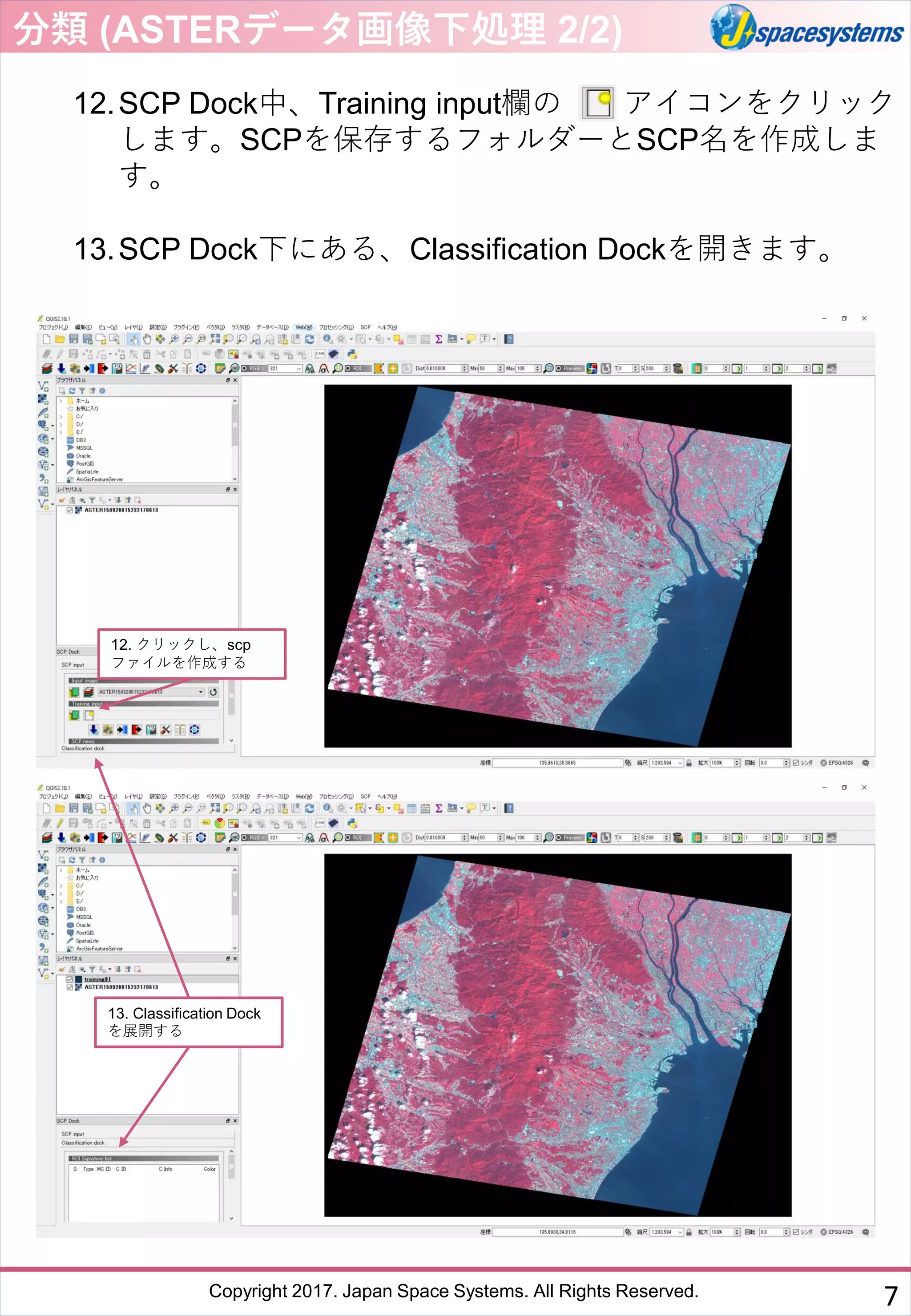Click the Save Project icon in lower QGIS window

click(x=74, y=808)
